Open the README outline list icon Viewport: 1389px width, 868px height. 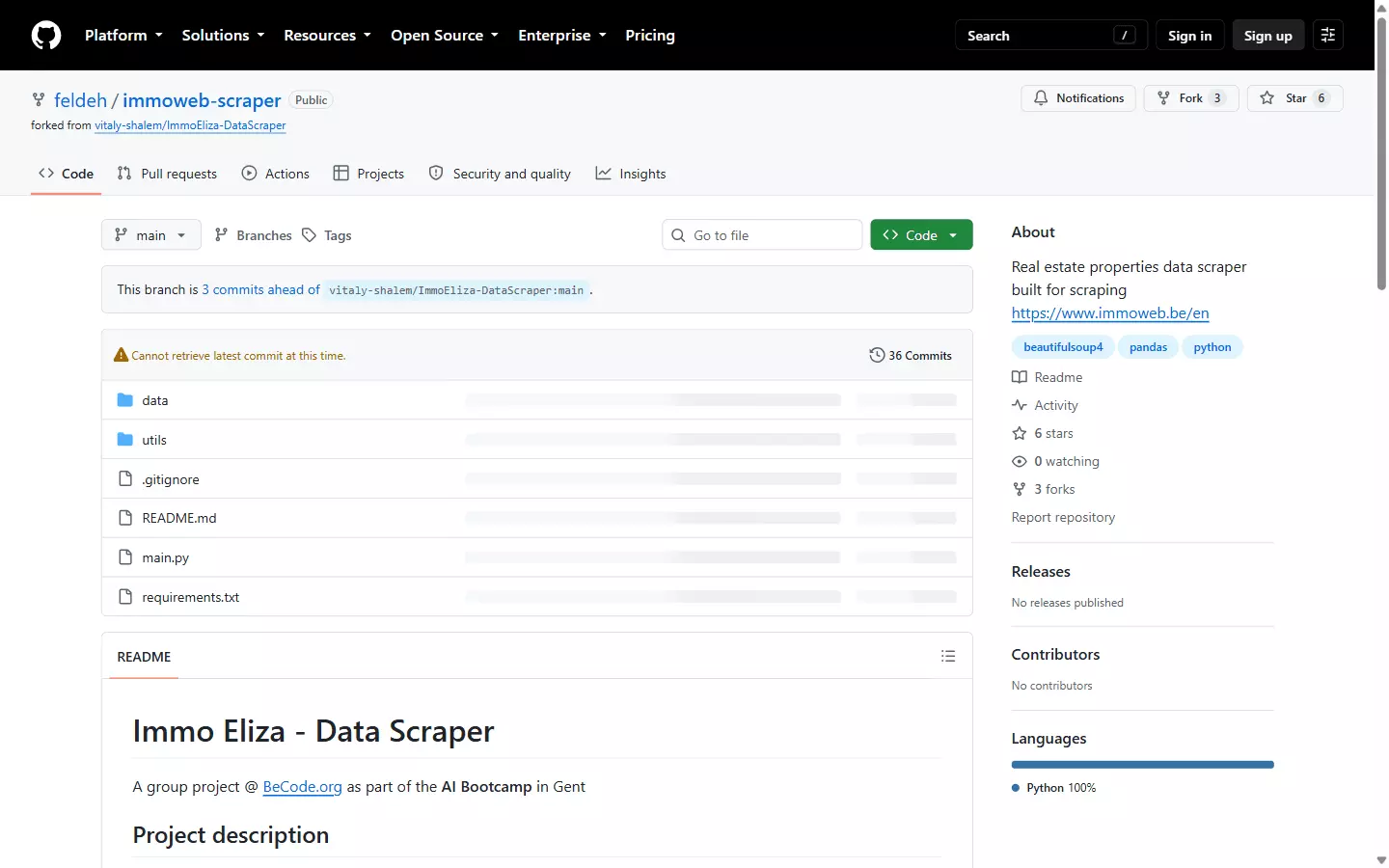coord(948,656)
